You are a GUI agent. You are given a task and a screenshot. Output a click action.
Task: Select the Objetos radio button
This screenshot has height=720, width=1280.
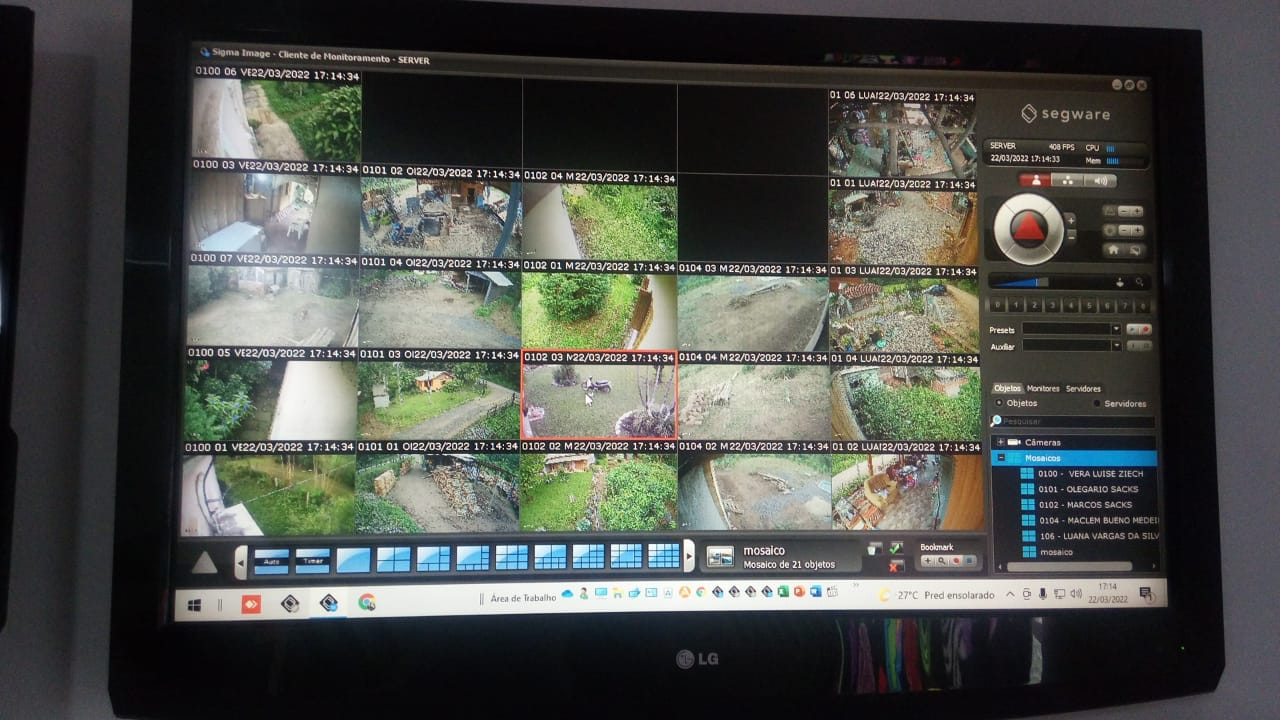pos(998,403)
